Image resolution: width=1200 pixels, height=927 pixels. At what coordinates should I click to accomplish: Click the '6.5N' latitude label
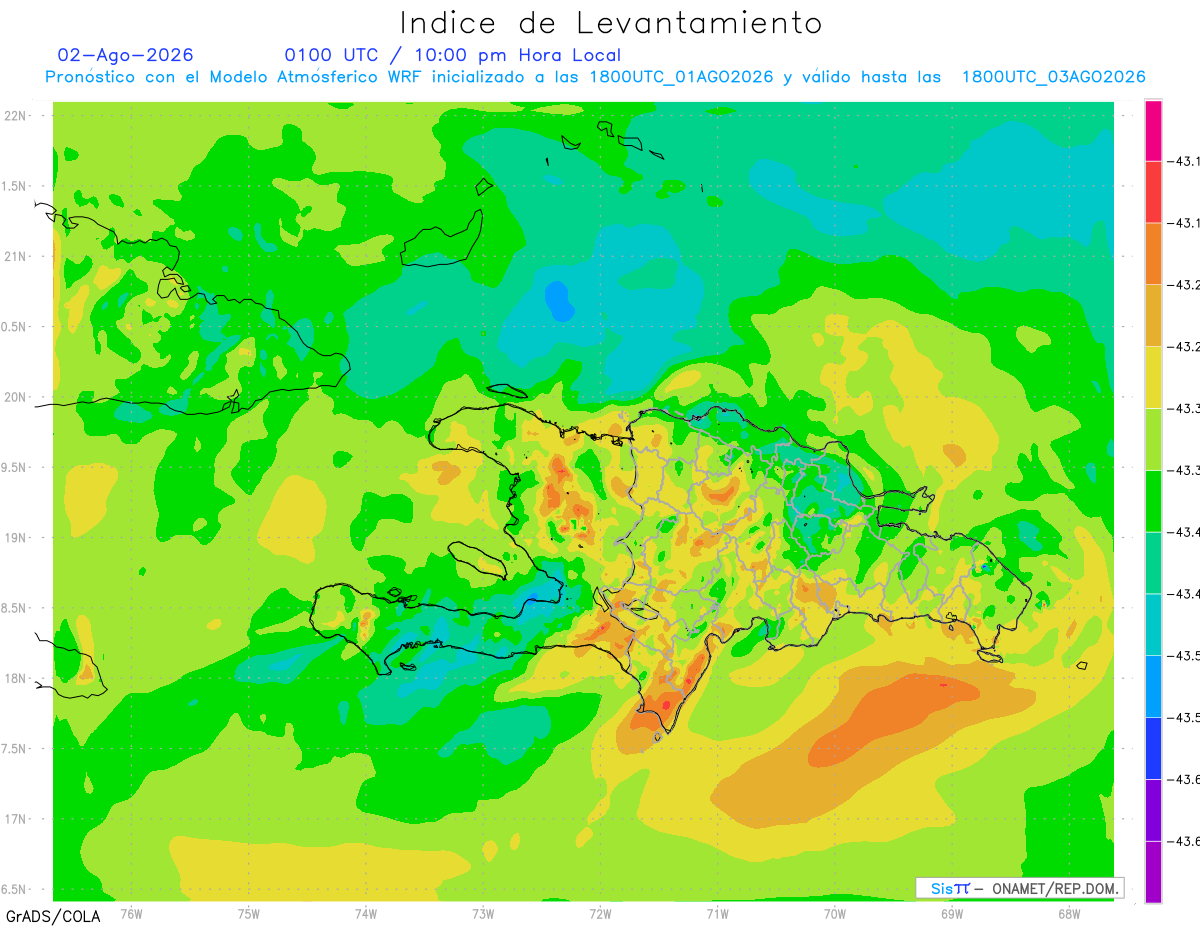tap(13, 889)
